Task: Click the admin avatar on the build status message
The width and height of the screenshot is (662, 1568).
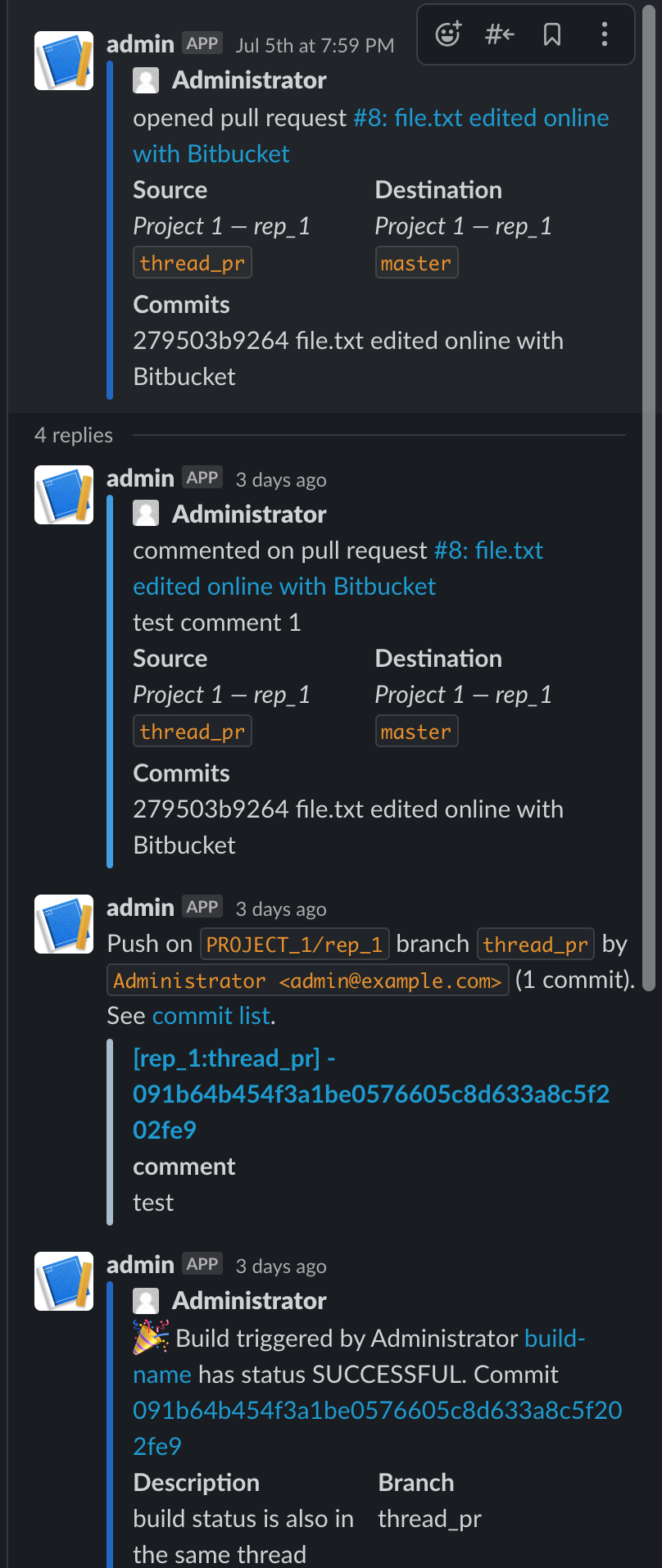Action: [64, 1281]
